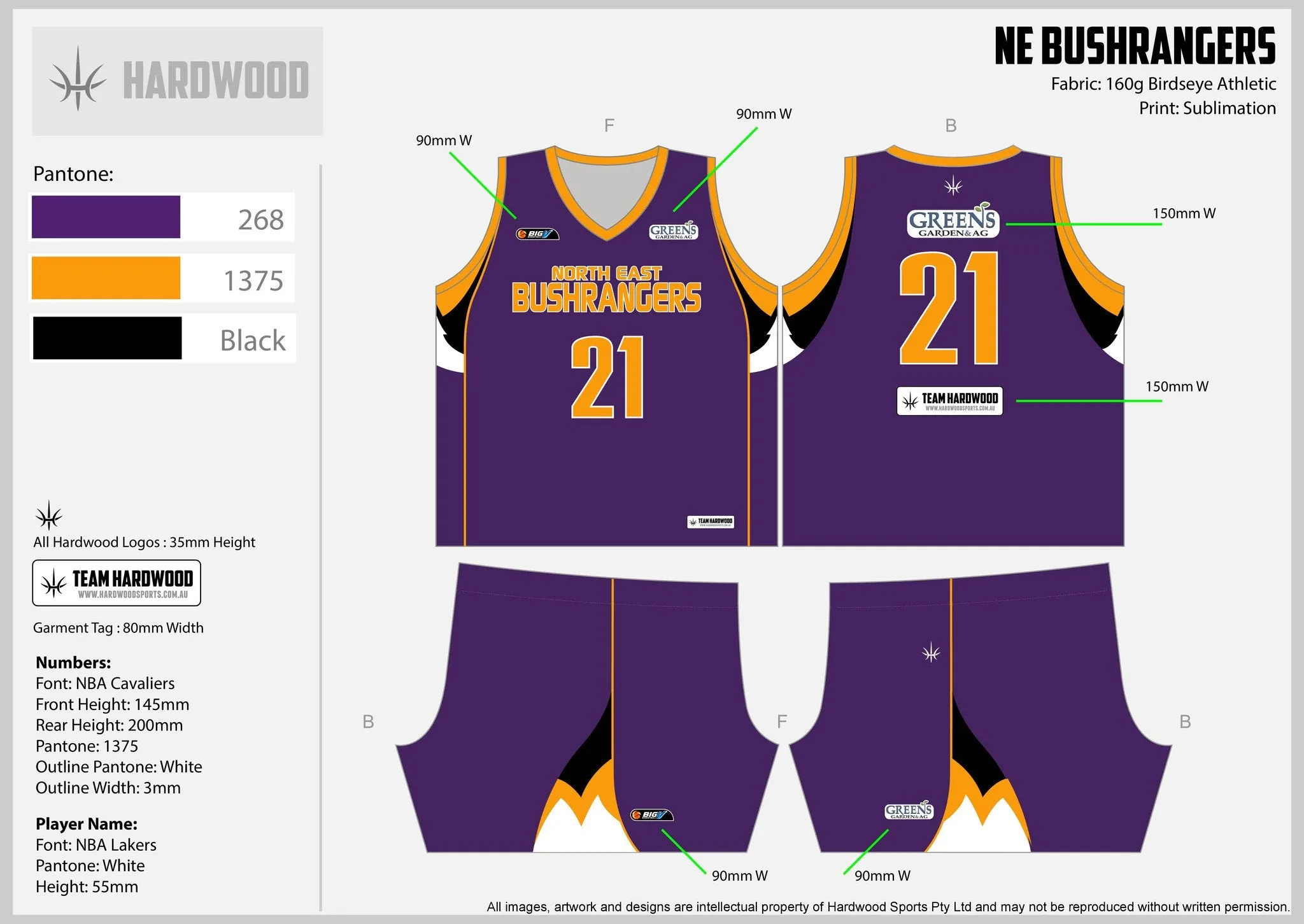This screenshot has width=1304, height=924.
Task: Click the 'Black' color label in the Pantone list
Action: point(253,340)
